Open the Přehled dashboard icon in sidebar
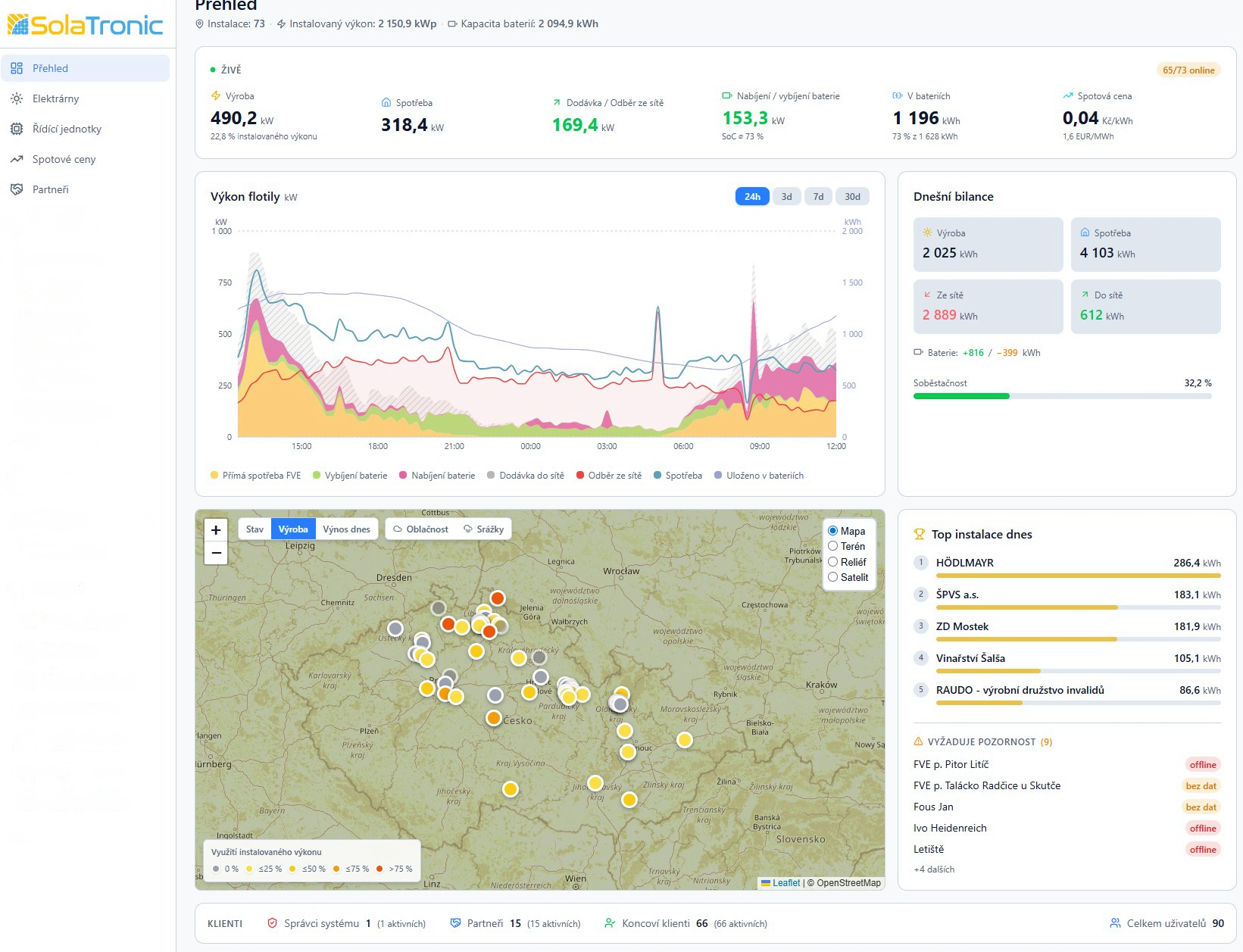Viewport: 1243px width, 952px height. coord(17,68)
